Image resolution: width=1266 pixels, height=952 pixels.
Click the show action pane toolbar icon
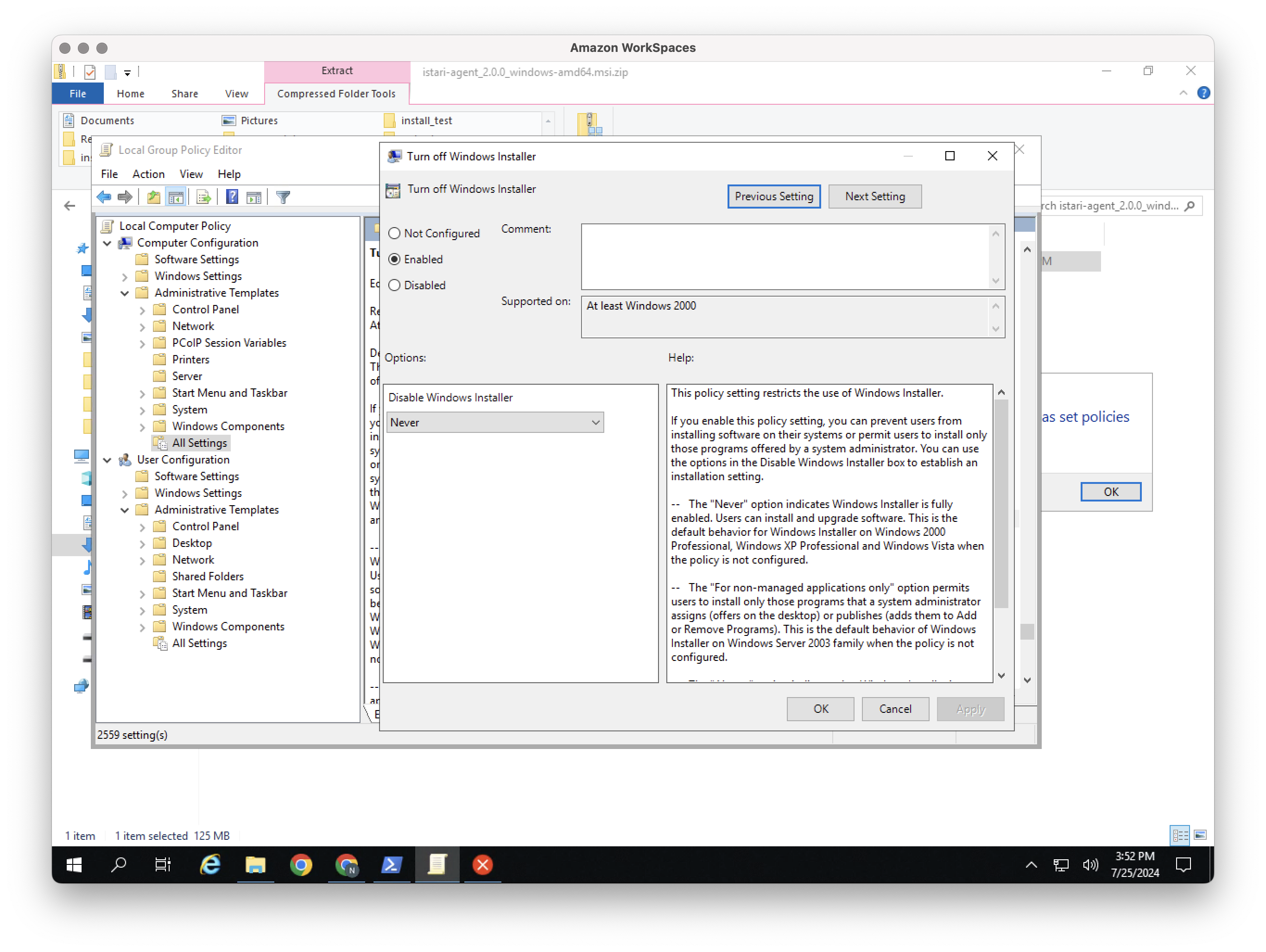coord(254,197)
